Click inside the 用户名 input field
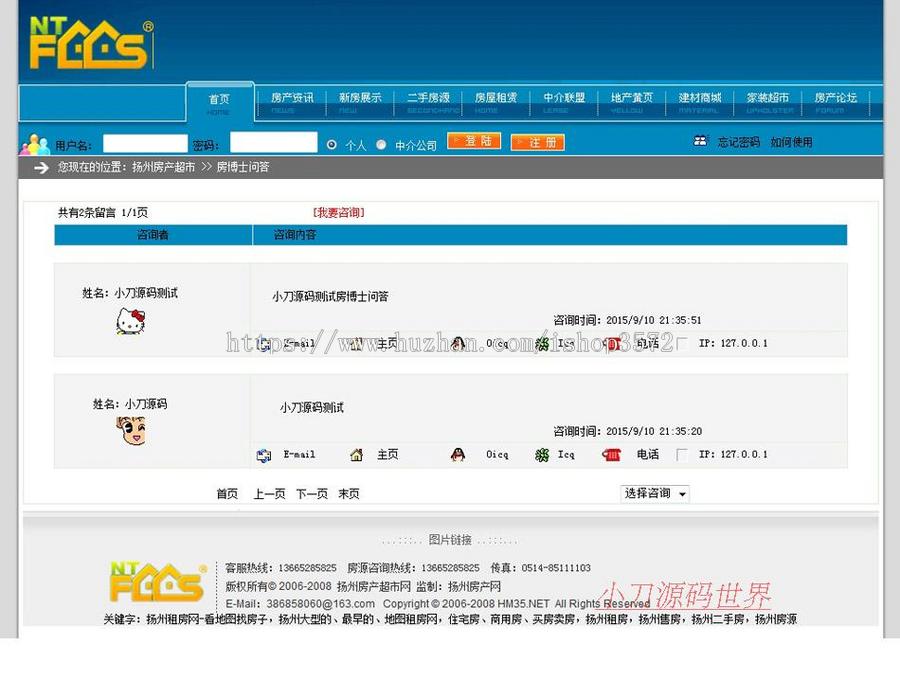The image size is (900, 681). [x=145, y=143]
